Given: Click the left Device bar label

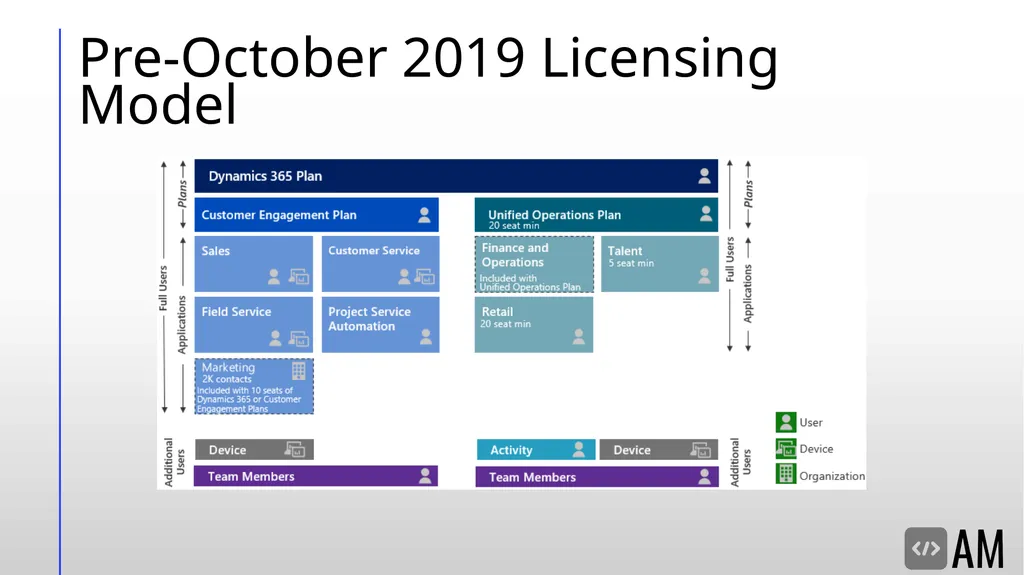Looking at the screenshot, I should pyautogui.click(x=227, y=450).
